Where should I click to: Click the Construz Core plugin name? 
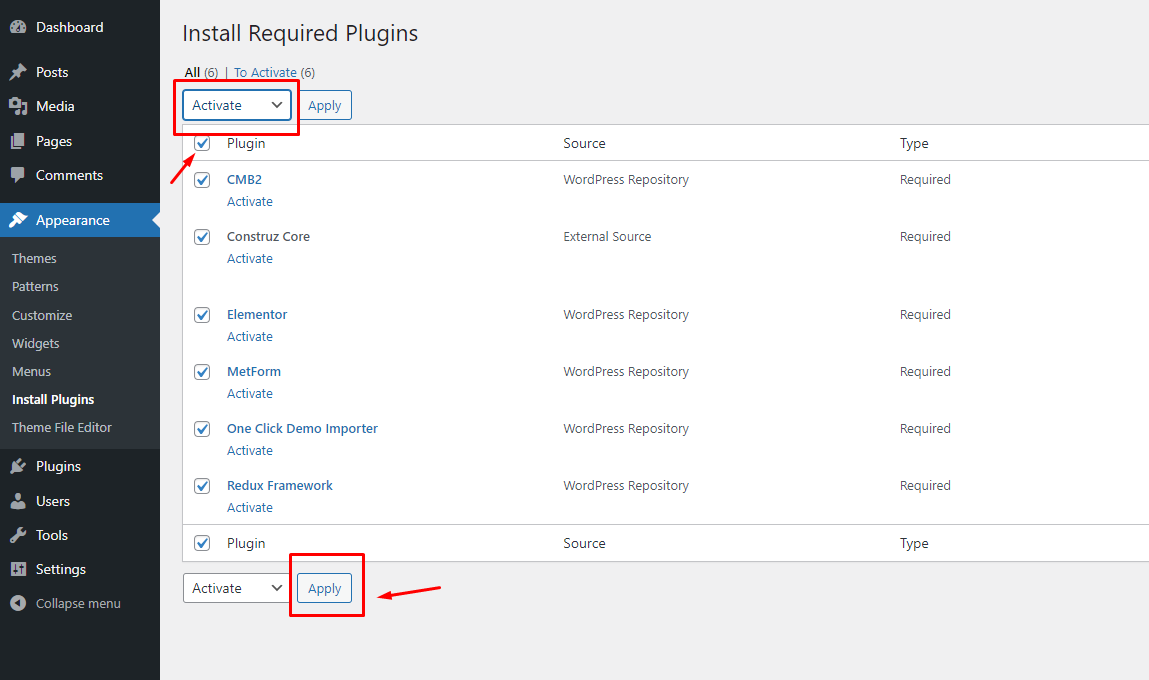click(x=268, y=237)
